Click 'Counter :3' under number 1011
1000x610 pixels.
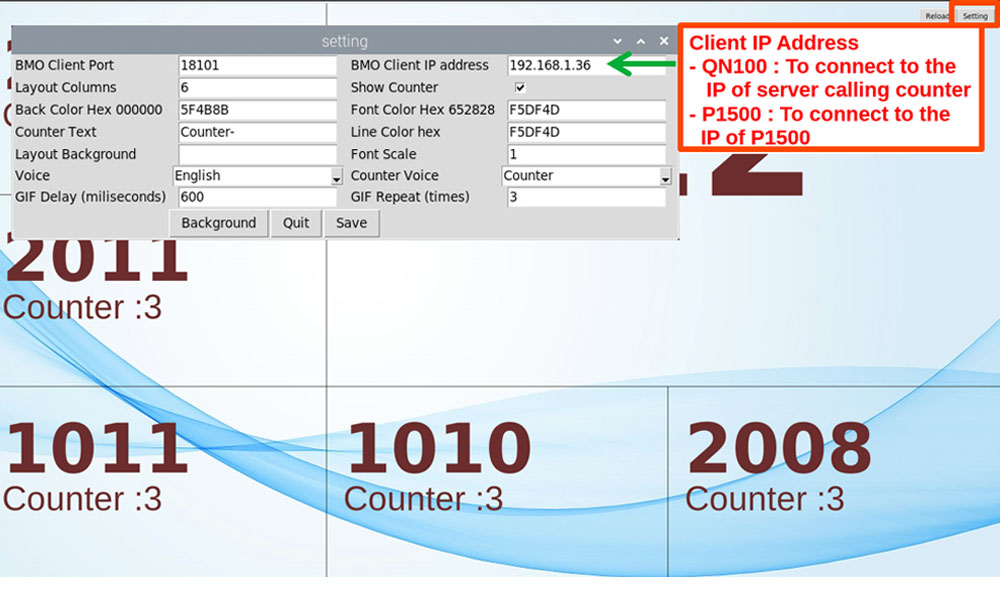click(82, 499)
